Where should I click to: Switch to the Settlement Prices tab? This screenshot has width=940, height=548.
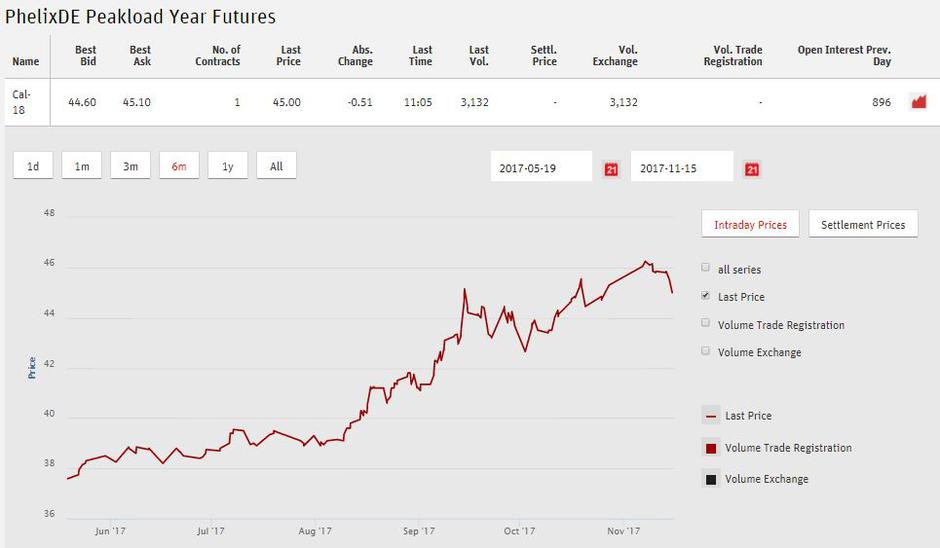[x=862, y=225]
